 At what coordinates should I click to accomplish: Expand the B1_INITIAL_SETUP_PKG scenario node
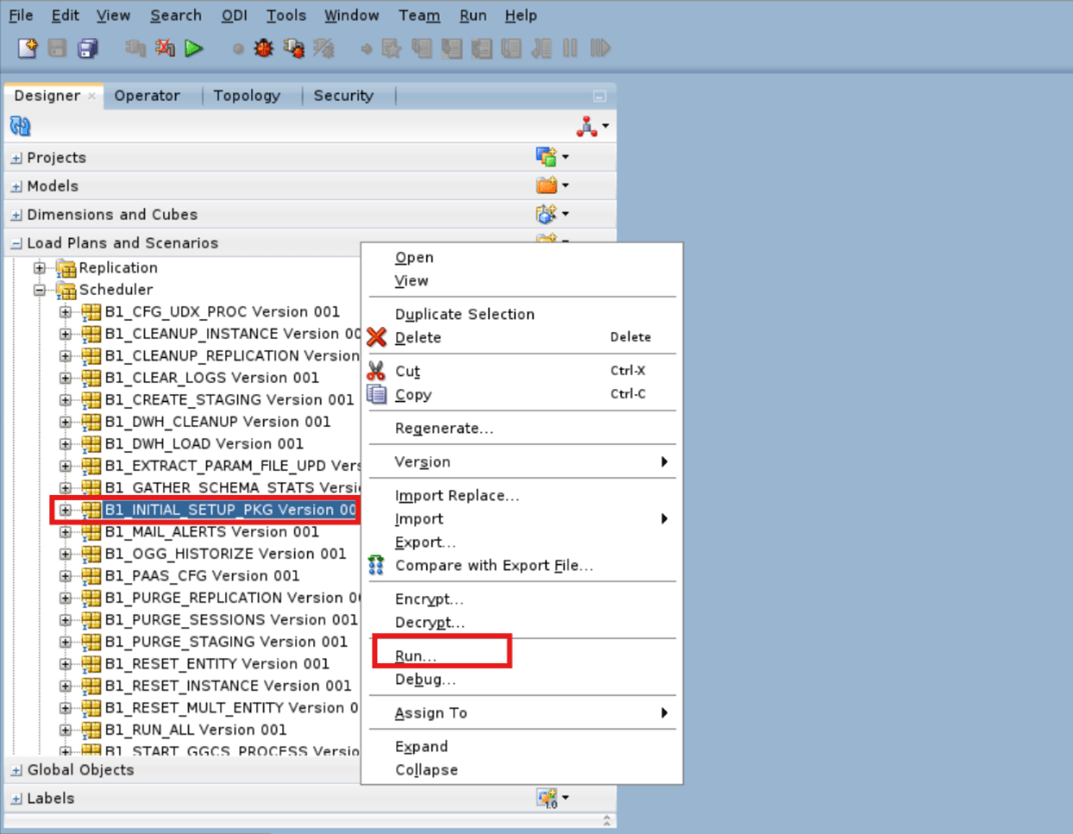pyautogui.click(x=65, y=510)
